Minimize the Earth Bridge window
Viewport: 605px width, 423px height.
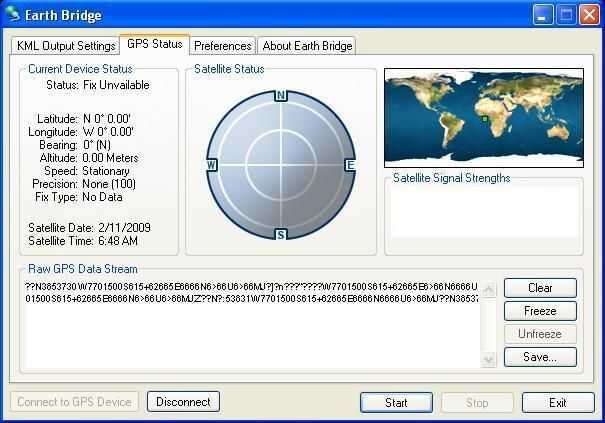pos(543,15)
